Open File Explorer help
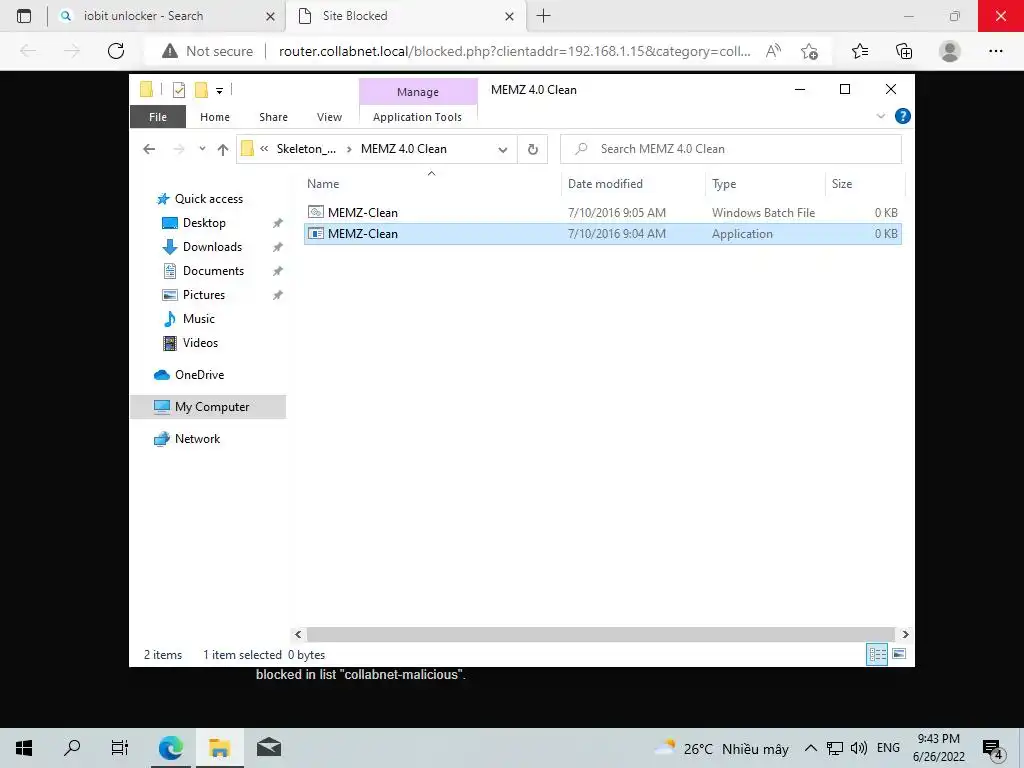1024x768 pixels. (903, 116)
